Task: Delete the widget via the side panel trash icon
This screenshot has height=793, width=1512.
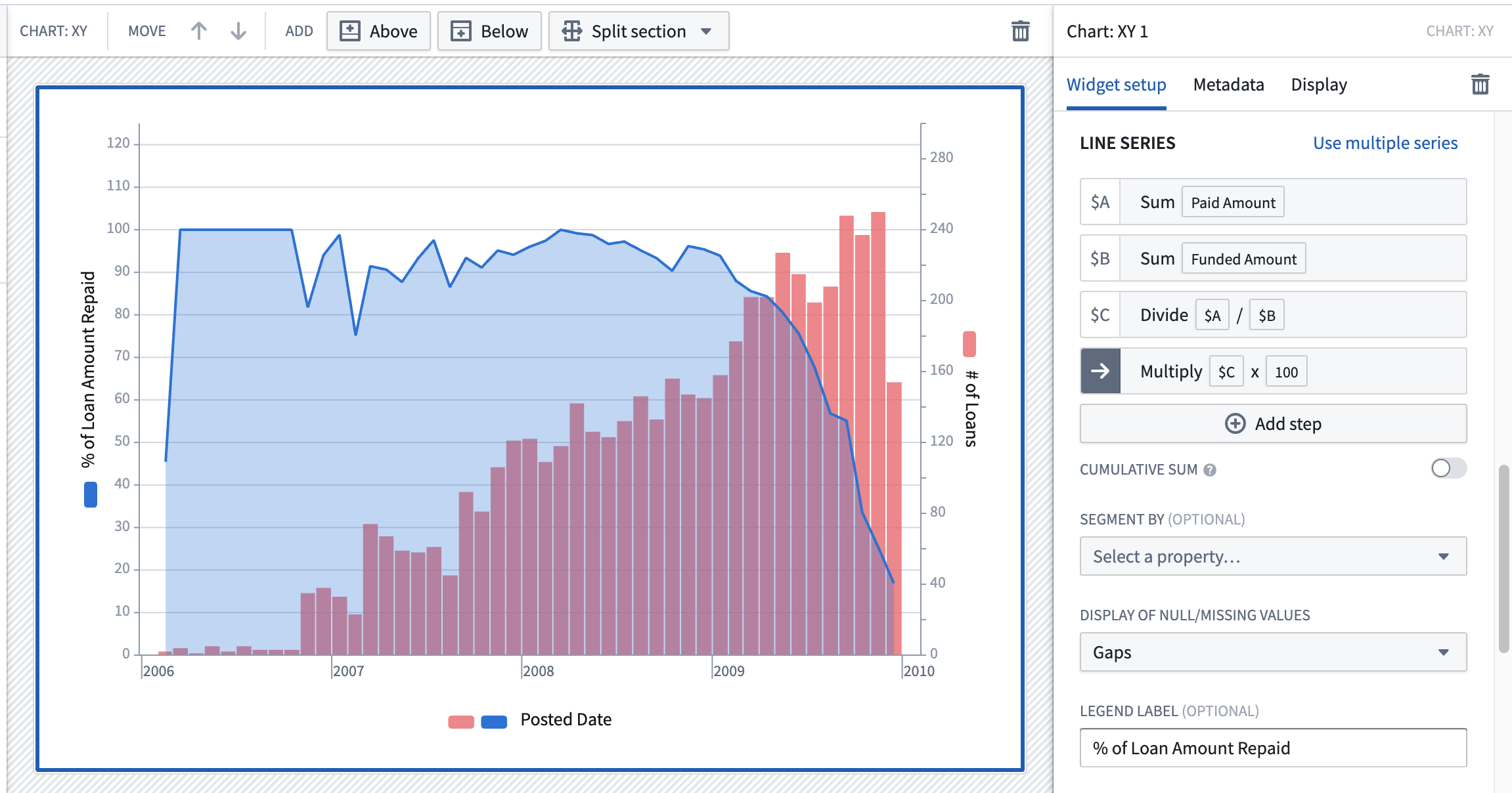Action: pos(1480,84)
